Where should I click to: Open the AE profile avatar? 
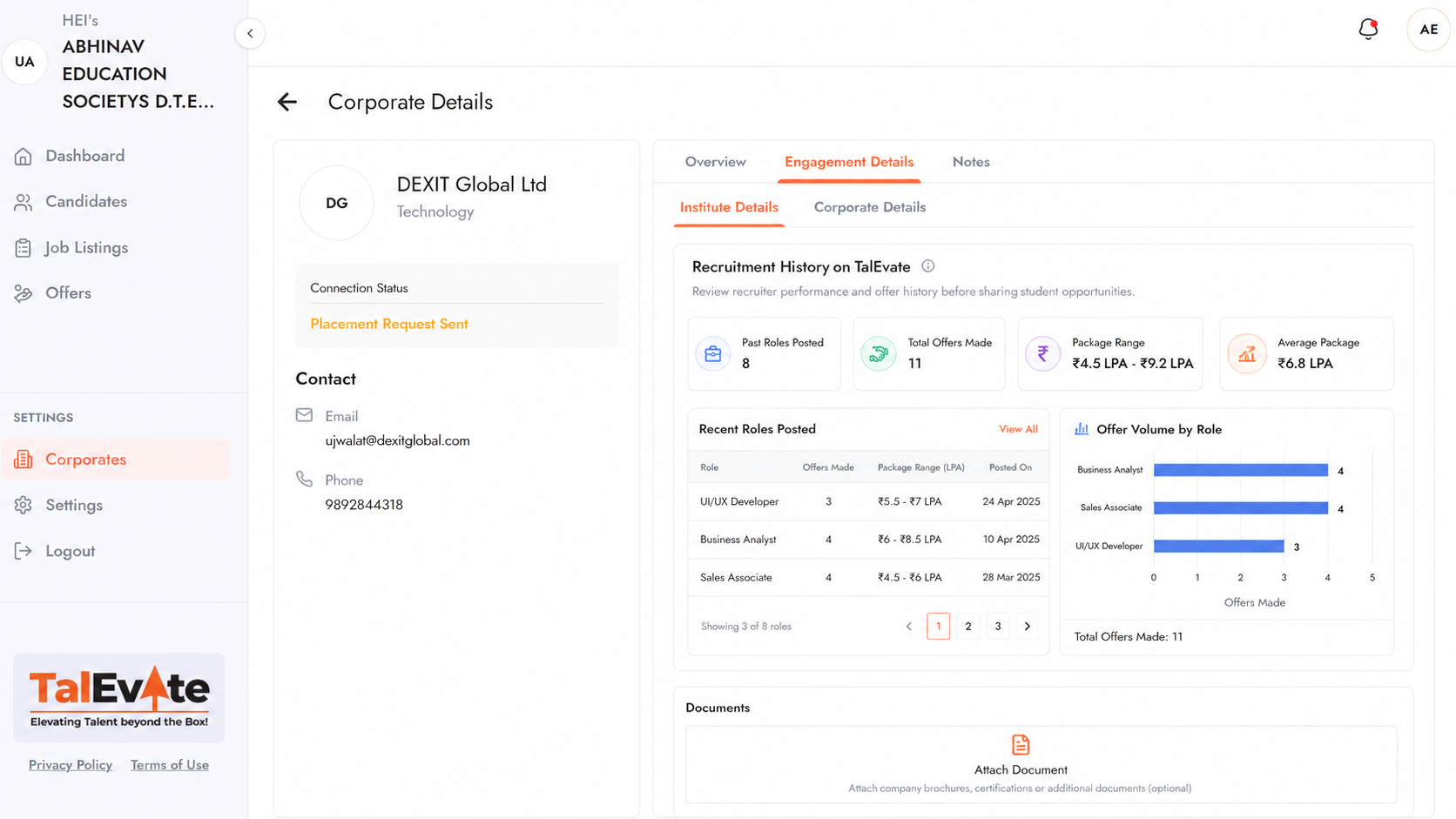point(1428,30)
